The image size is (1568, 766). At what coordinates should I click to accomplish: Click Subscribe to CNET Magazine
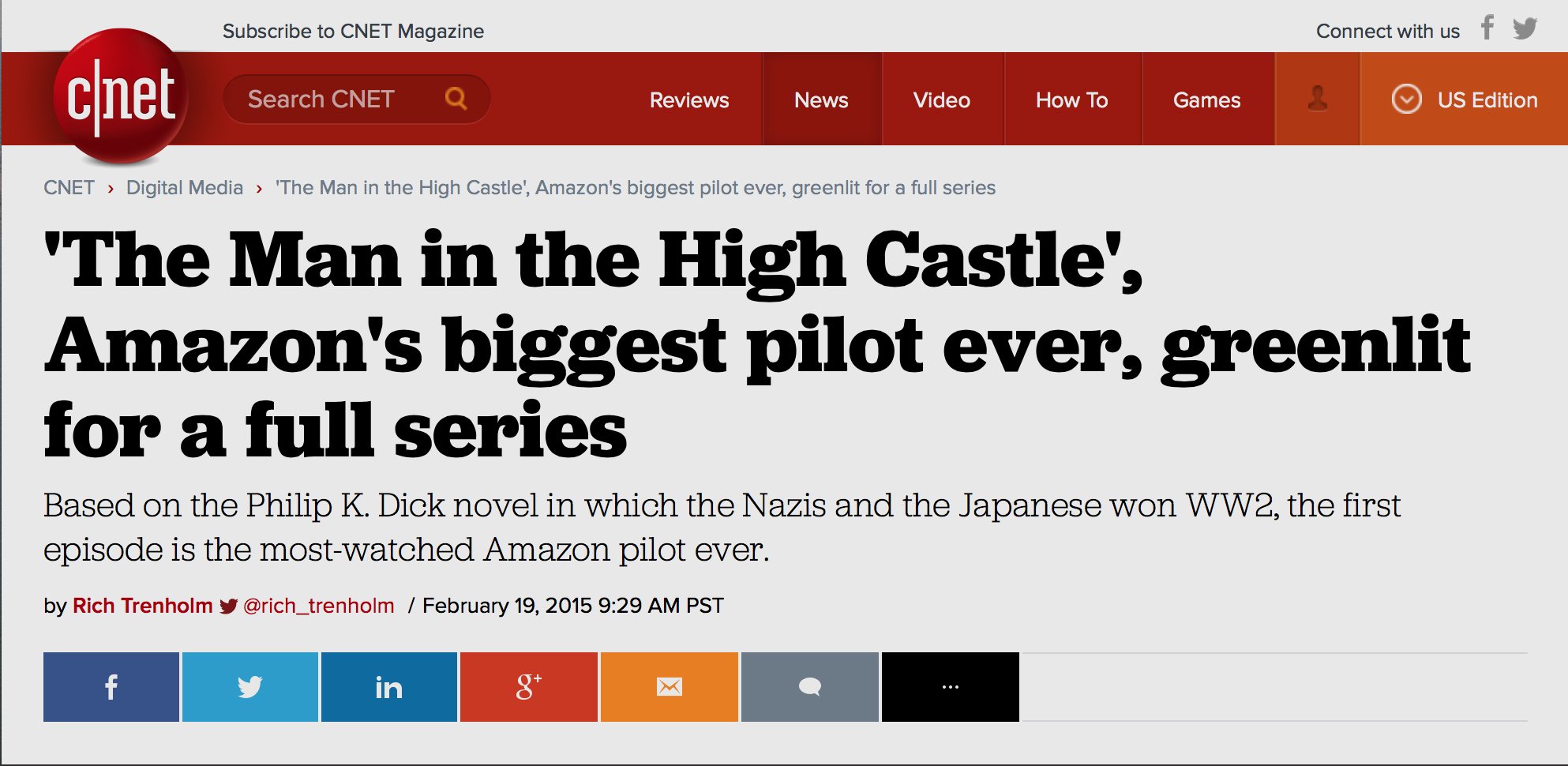353,31
